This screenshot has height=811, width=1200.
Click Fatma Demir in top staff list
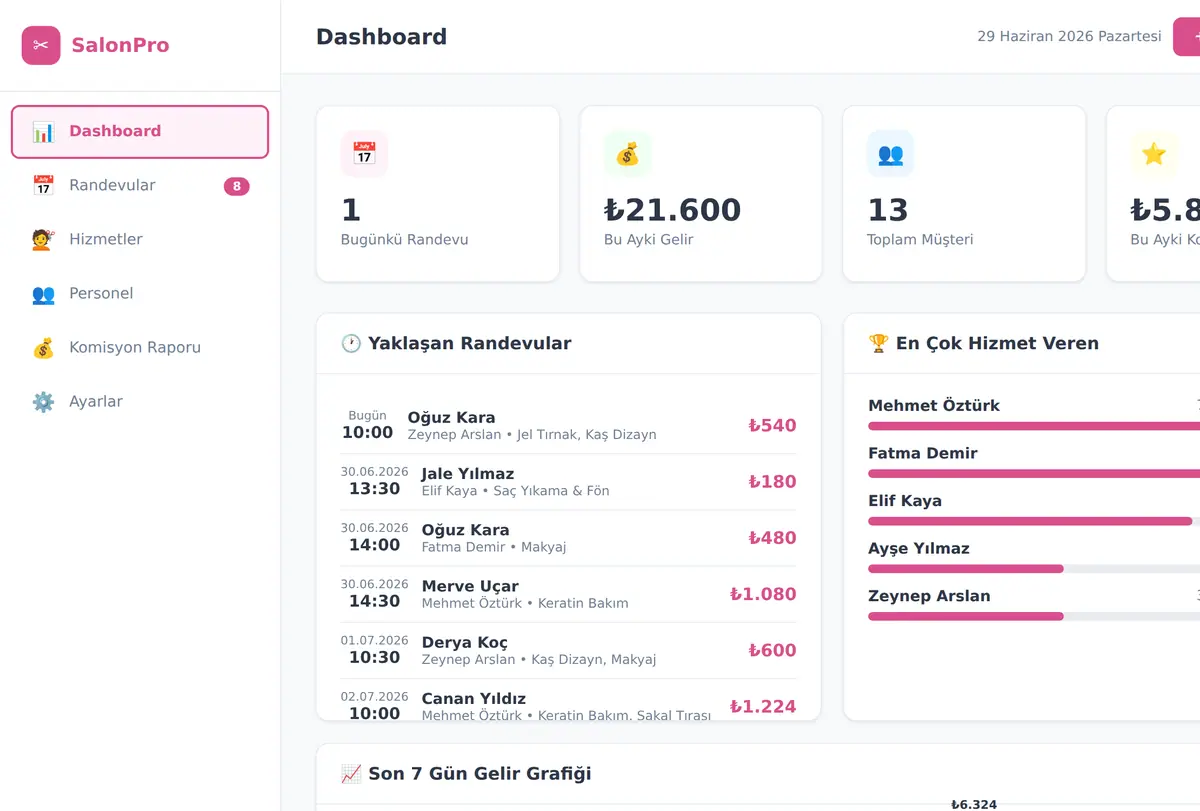point(922,454)
